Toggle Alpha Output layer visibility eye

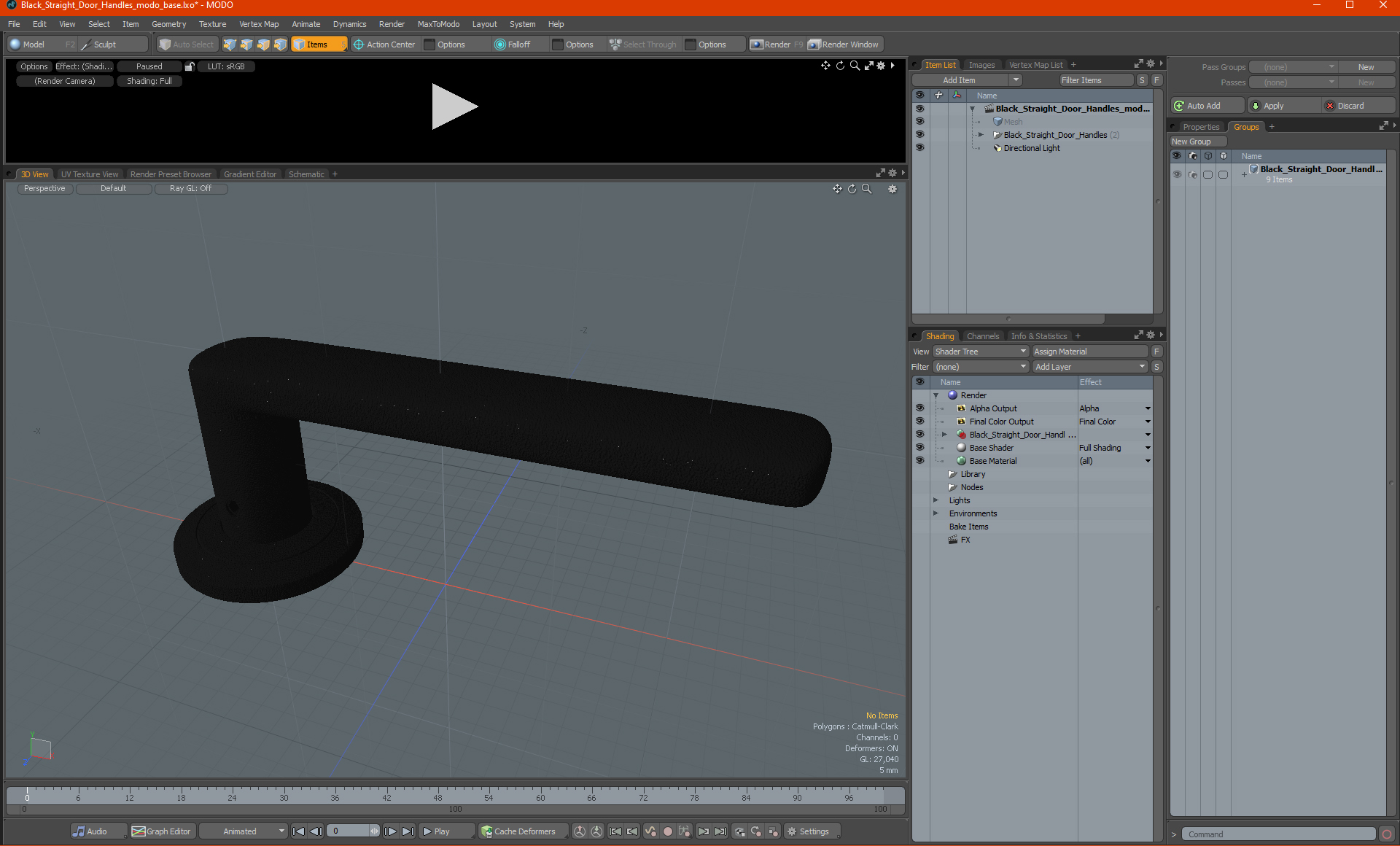point(919,408)
